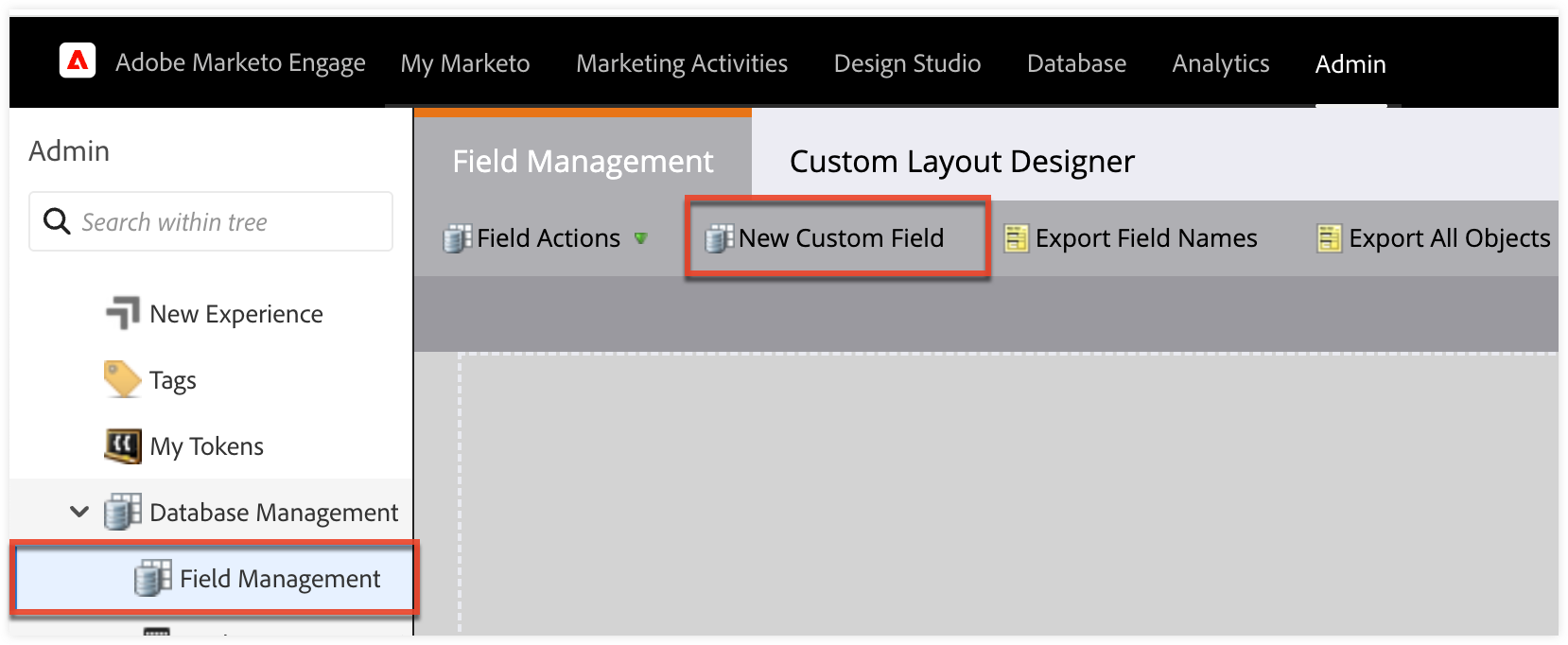The height and width of the screenshot is (645, 1568).
Task: Collapse the Database Management tree node
Action: [78, 512]
